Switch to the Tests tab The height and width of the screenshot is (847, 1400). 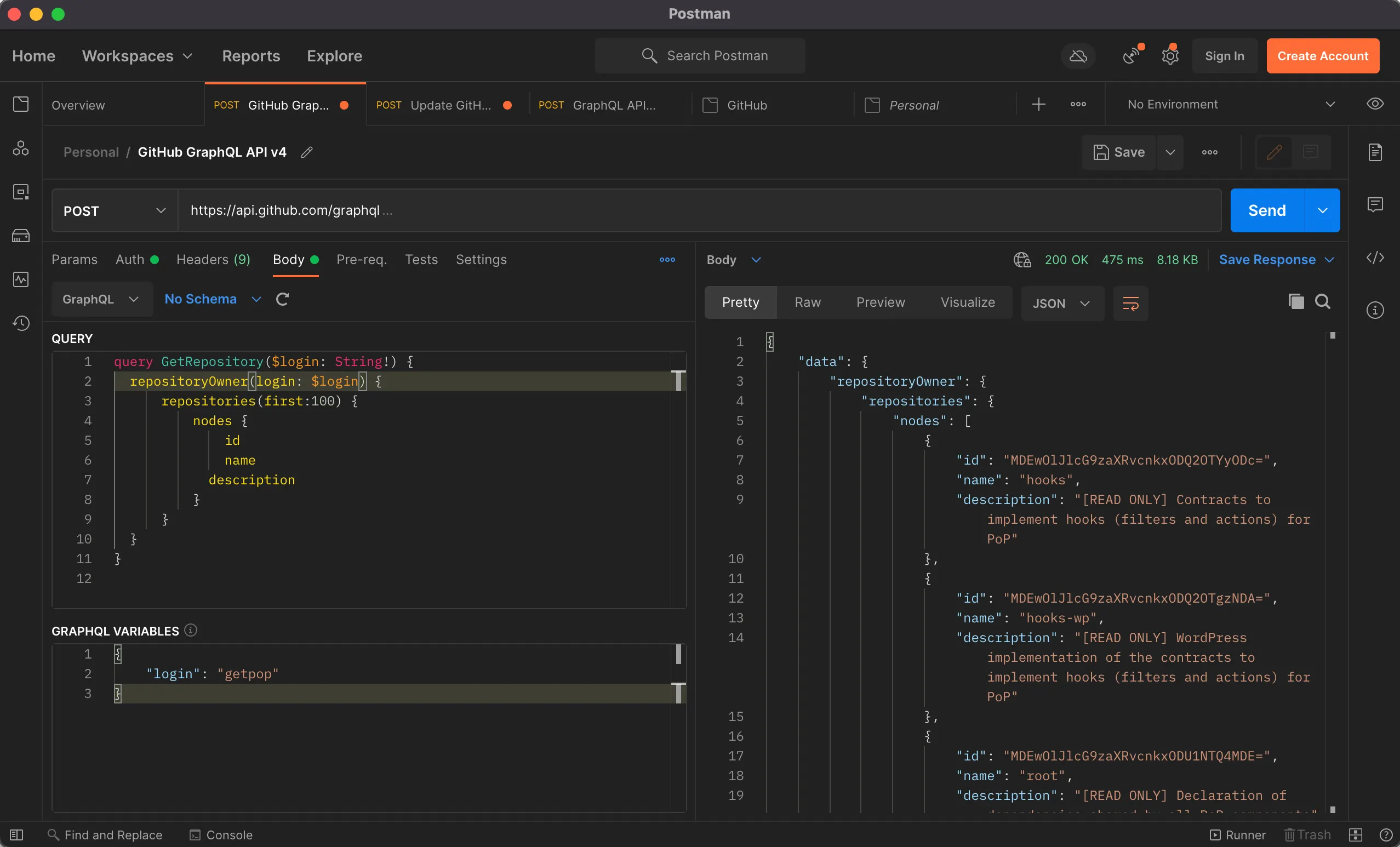[x=421, y=260]
